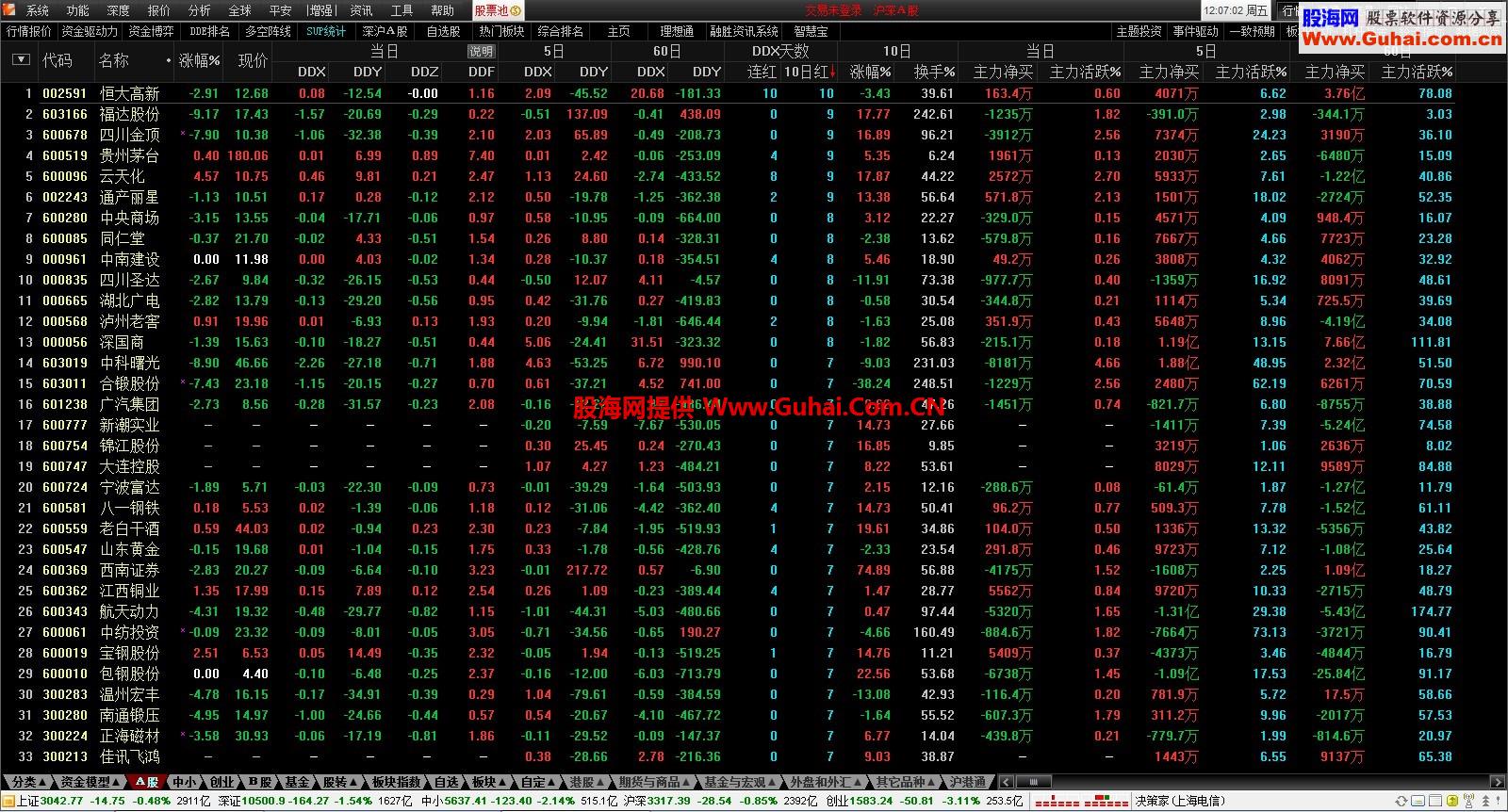Image resolution: width=1508 pixels, height=812 pixels.
Task: Open the 功能 menu
Action: (78, 10)
